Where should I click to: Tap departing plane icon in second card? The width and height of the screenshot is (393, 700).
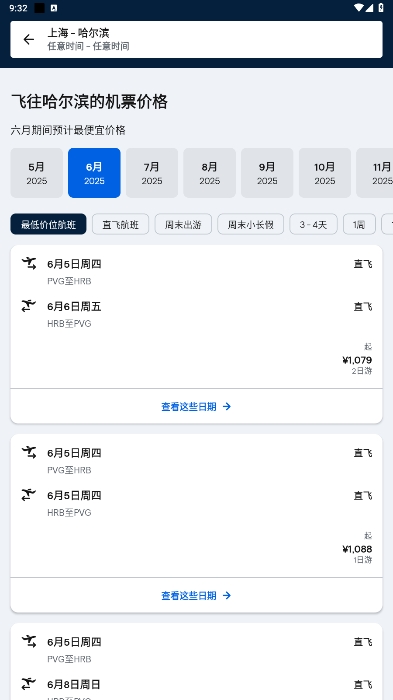[29, 452]
